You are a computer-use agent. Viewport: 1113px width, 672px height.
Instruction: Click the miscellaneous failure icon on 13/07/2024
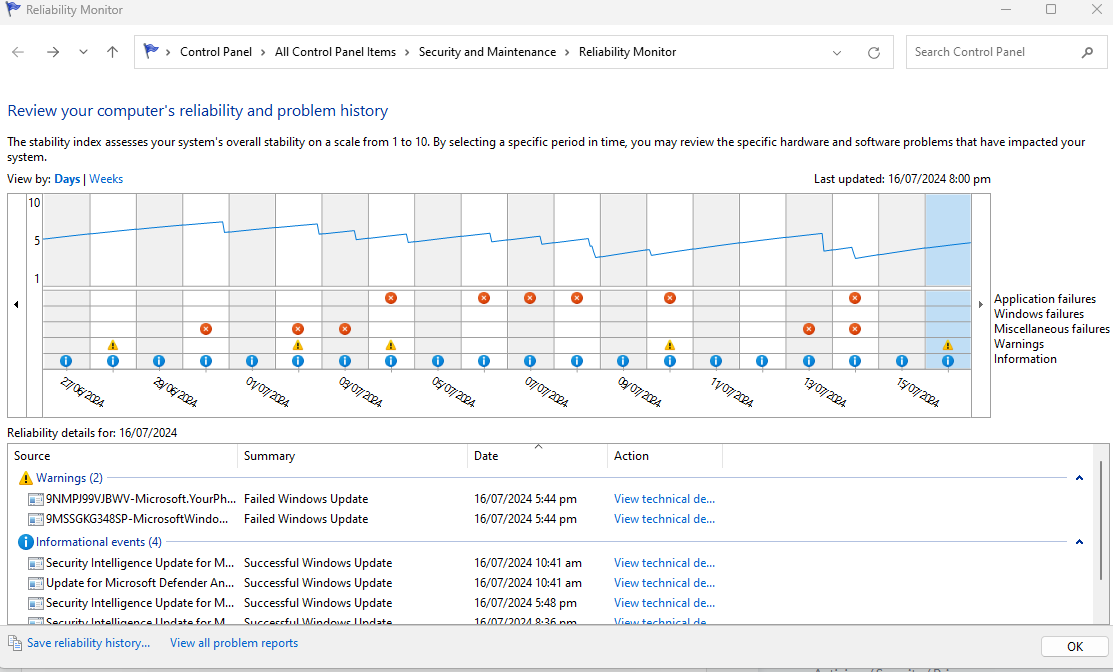coord(808,329)
